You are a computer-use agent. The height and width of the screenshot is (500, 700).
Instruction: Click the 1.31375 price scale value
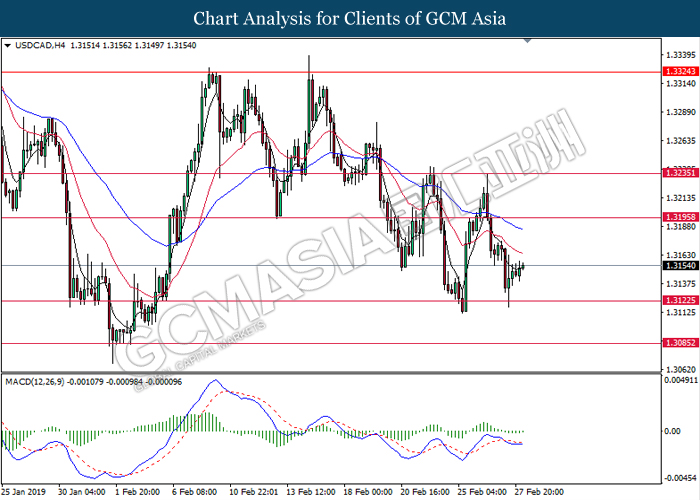[681, 284]
